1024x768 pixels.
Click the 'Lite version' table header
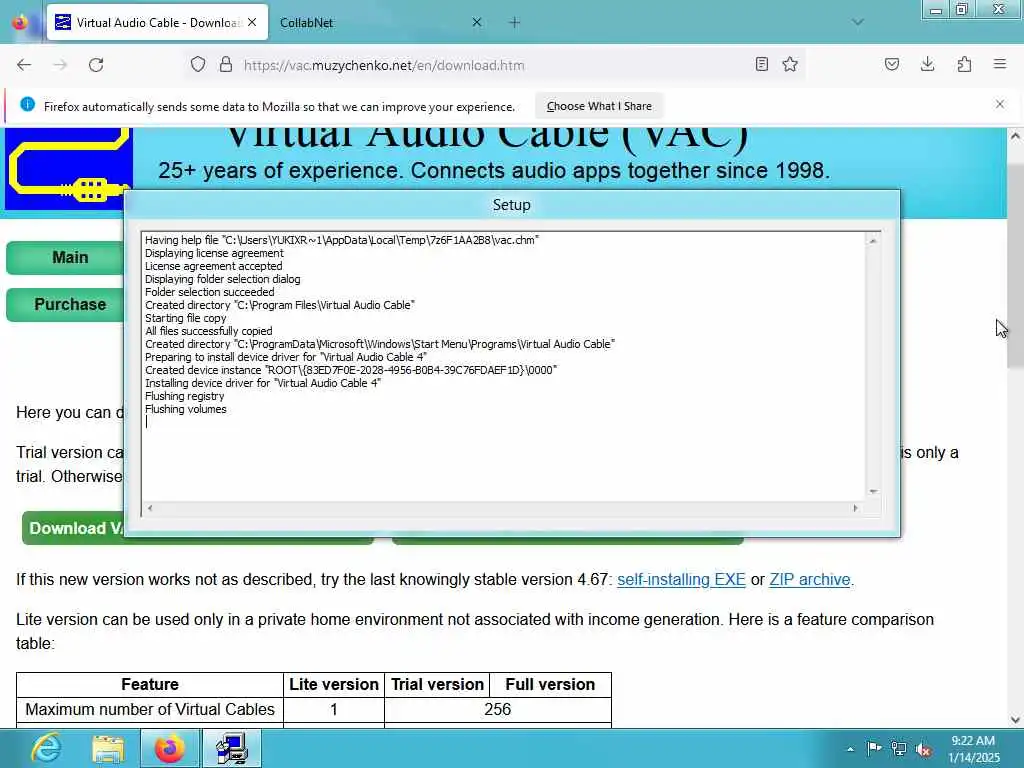pyautogui.click(x=334, y=684)
